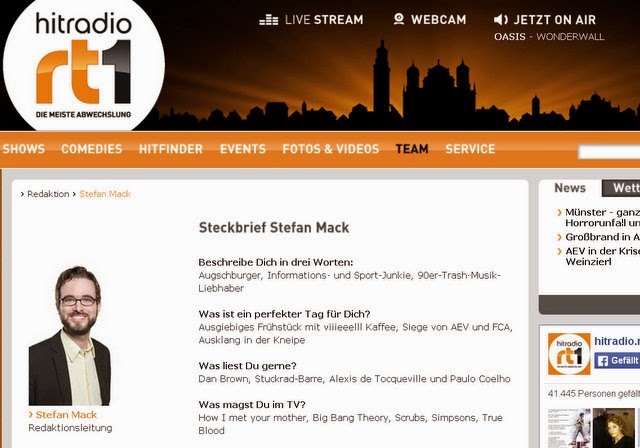Click the Jetzt On Air speaker icon
Screen dimensions: 640x448
pyautogui.click(x=501, y=19)
